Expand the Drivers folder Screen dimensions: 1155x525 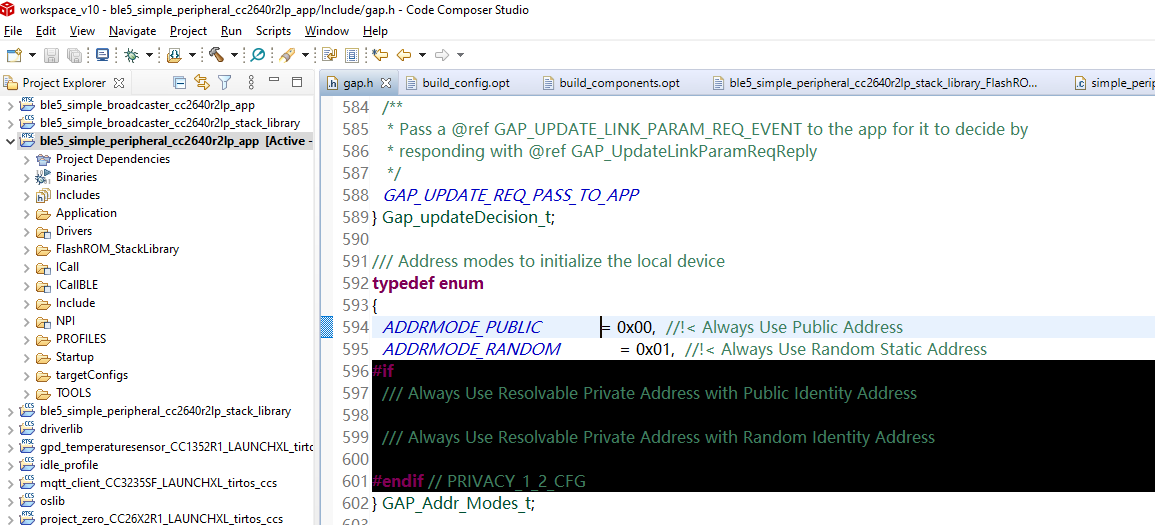tap(27, 231)
